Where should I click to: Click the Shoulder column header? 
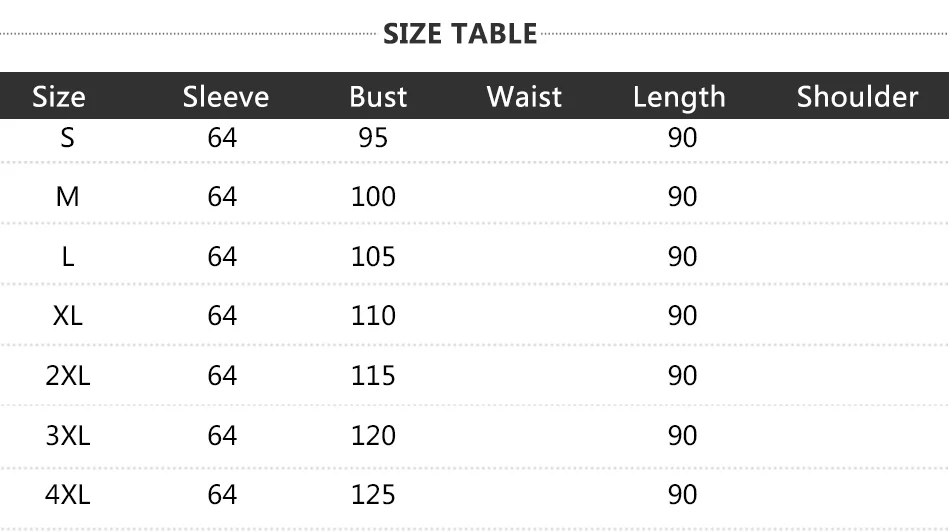click(857, 97)
